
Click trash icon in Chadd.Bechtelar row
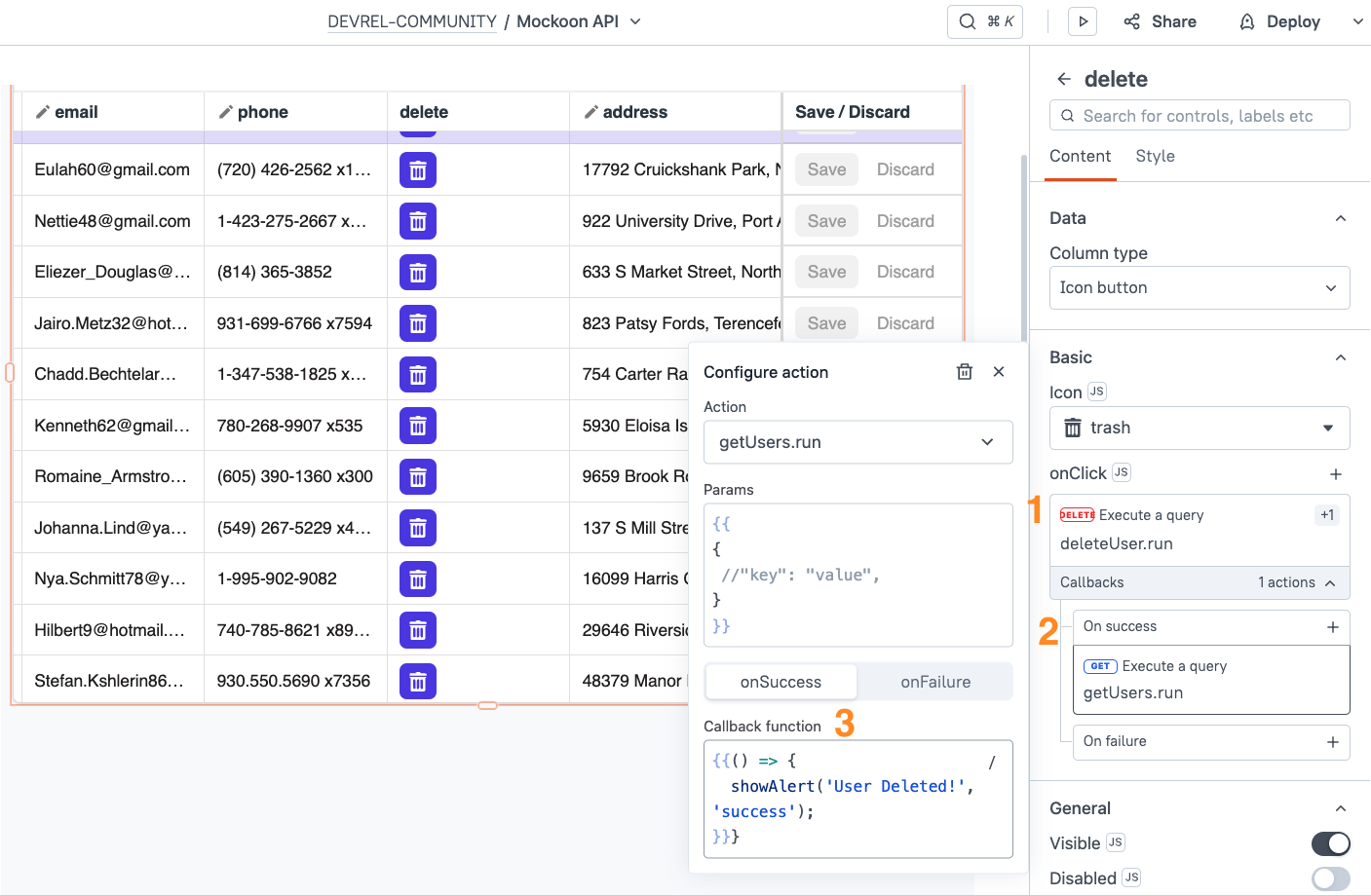pyautogui.click(x=417, y=375)
